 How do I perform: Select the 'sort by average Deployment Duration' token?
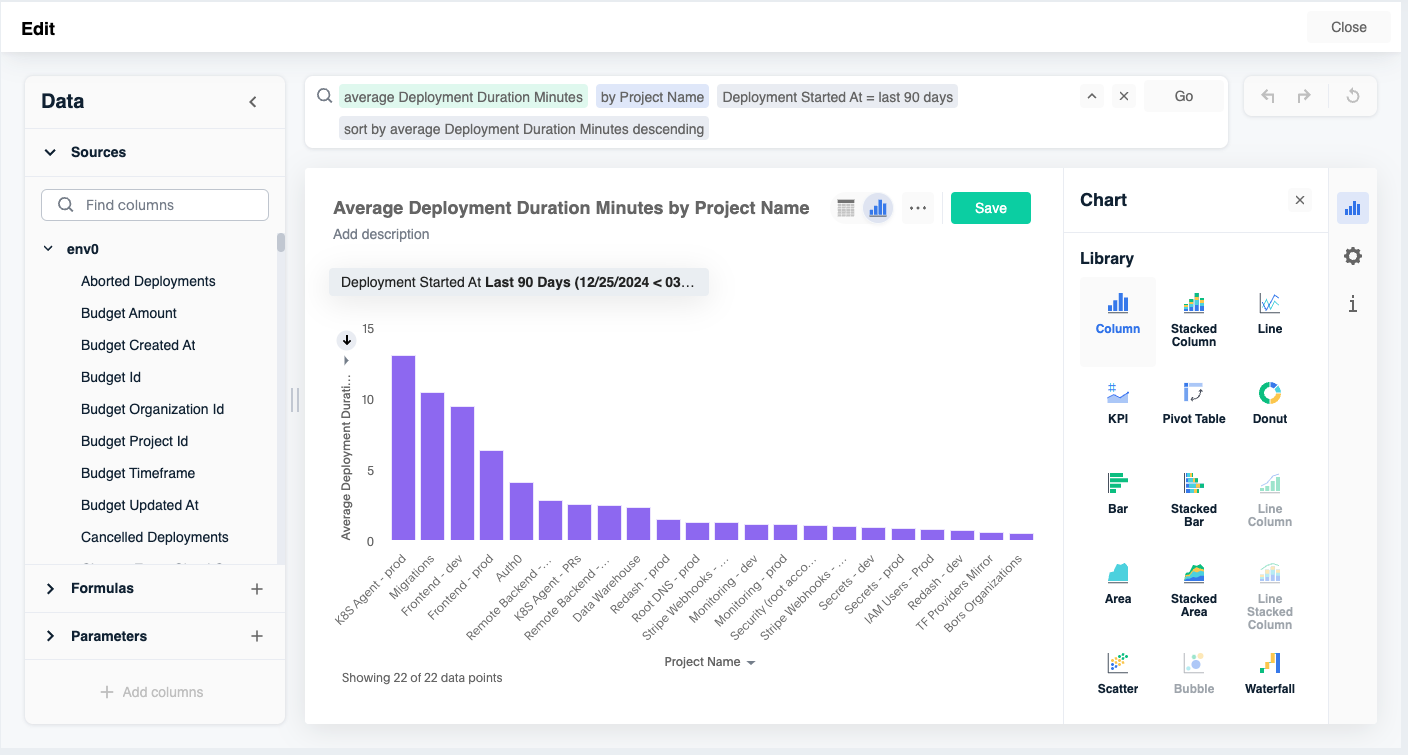point(524,129)
